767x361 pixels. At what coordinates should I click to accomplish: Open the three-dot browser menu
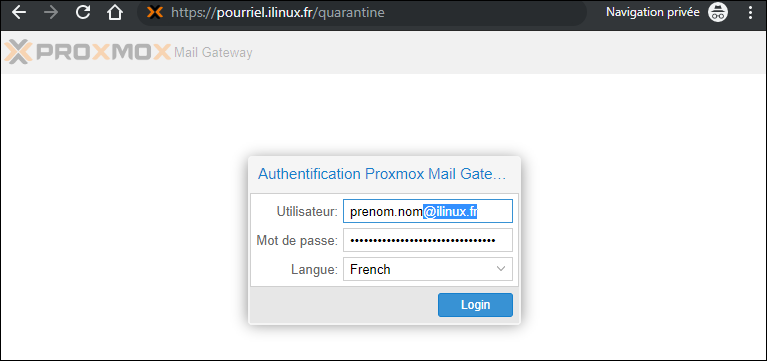click(x=751, y=12)
